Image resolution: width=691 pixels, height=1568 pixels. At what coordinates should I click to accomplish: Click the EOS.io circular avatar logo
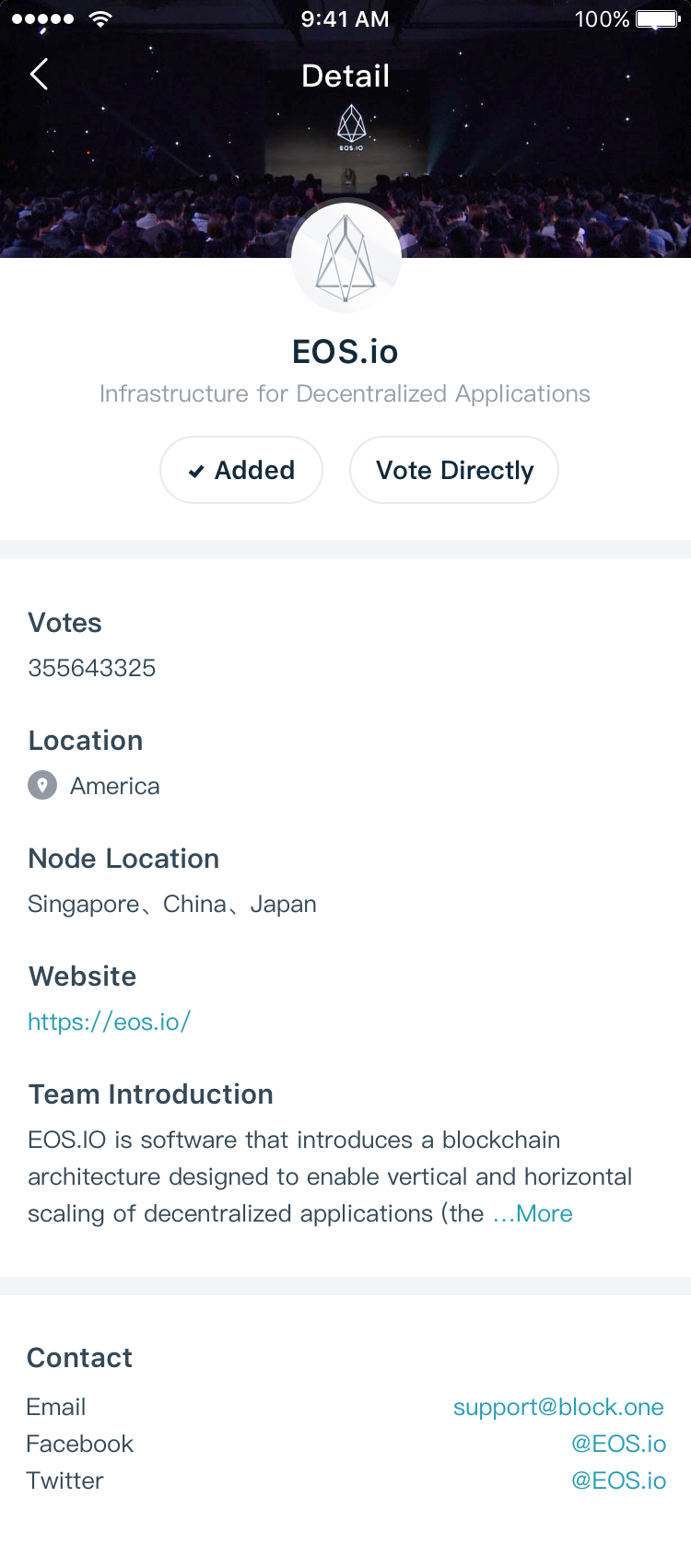click(x=345, y=259)
